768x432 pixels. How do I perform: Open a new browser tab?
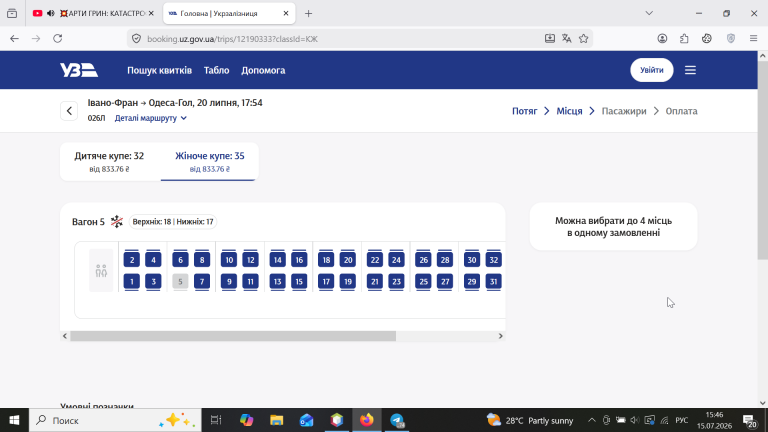point(308,14)
